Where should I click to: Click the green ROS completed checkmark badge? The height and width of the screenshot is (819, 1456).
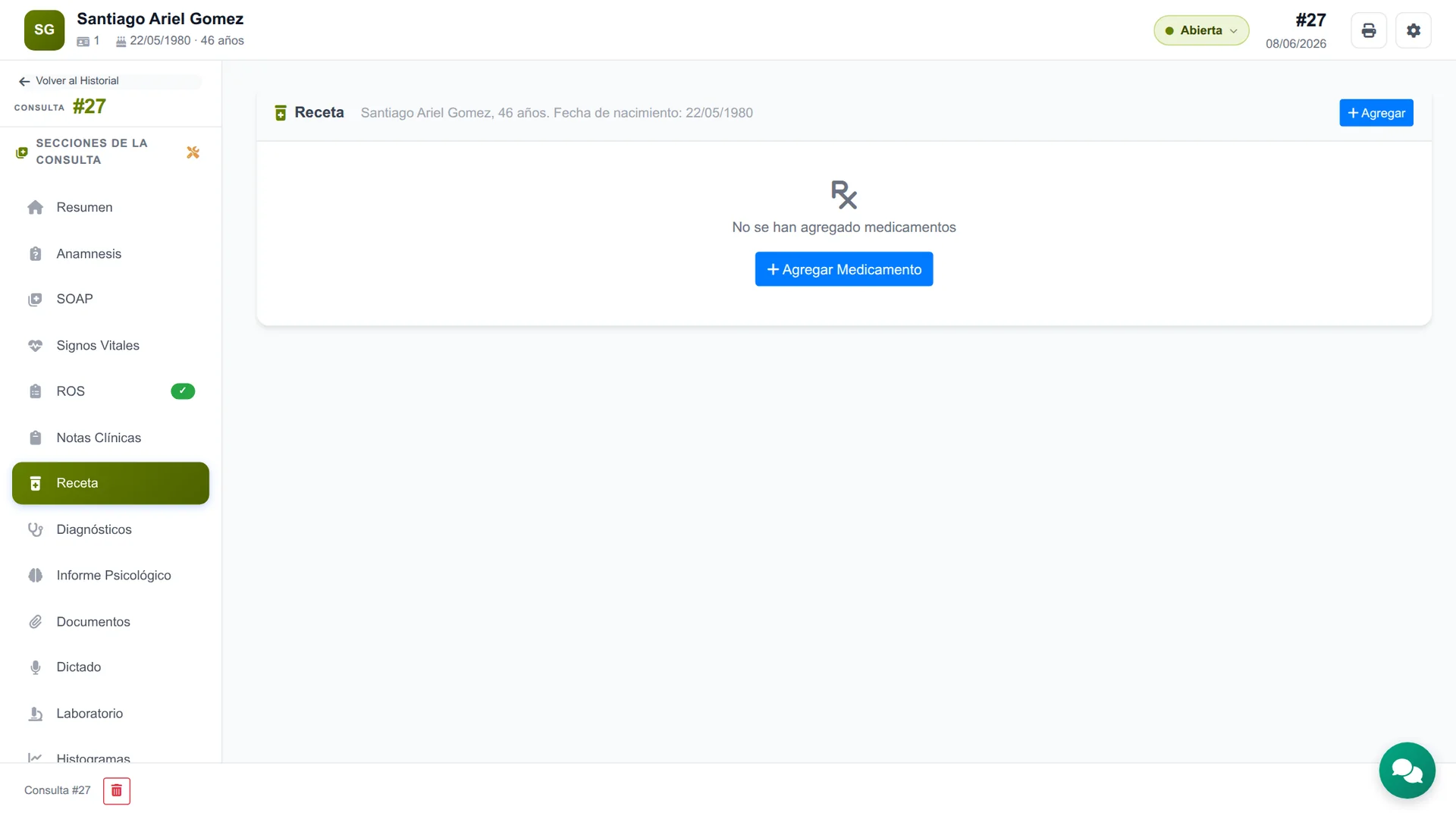pyautogui.click(x=183, y=391)
